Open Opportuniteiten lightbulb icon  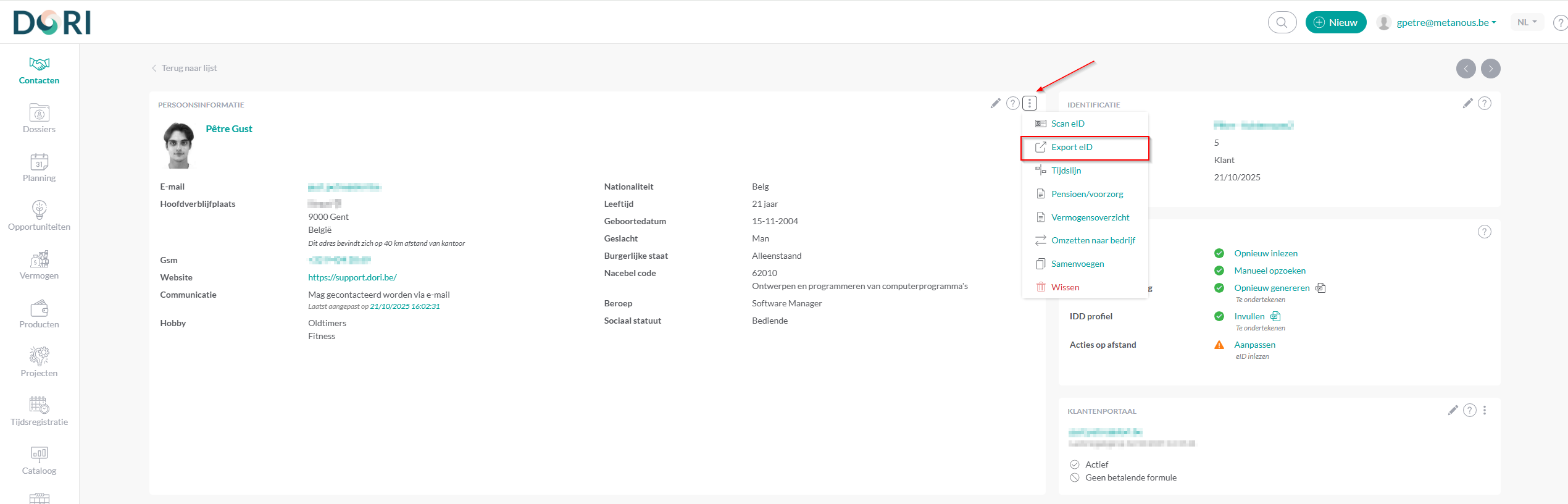click(39, 211)
